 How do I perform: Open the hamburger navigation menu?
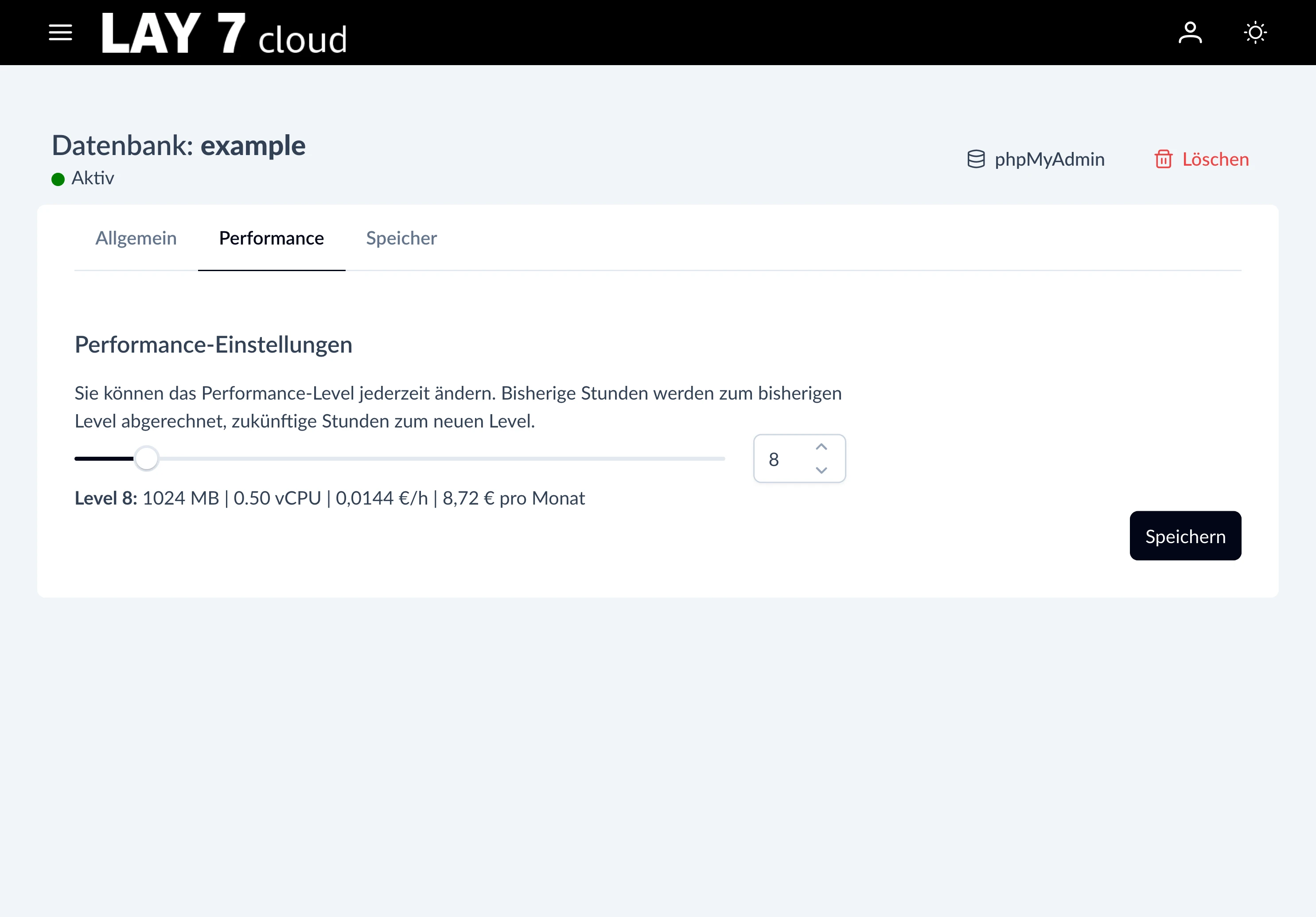60,33
